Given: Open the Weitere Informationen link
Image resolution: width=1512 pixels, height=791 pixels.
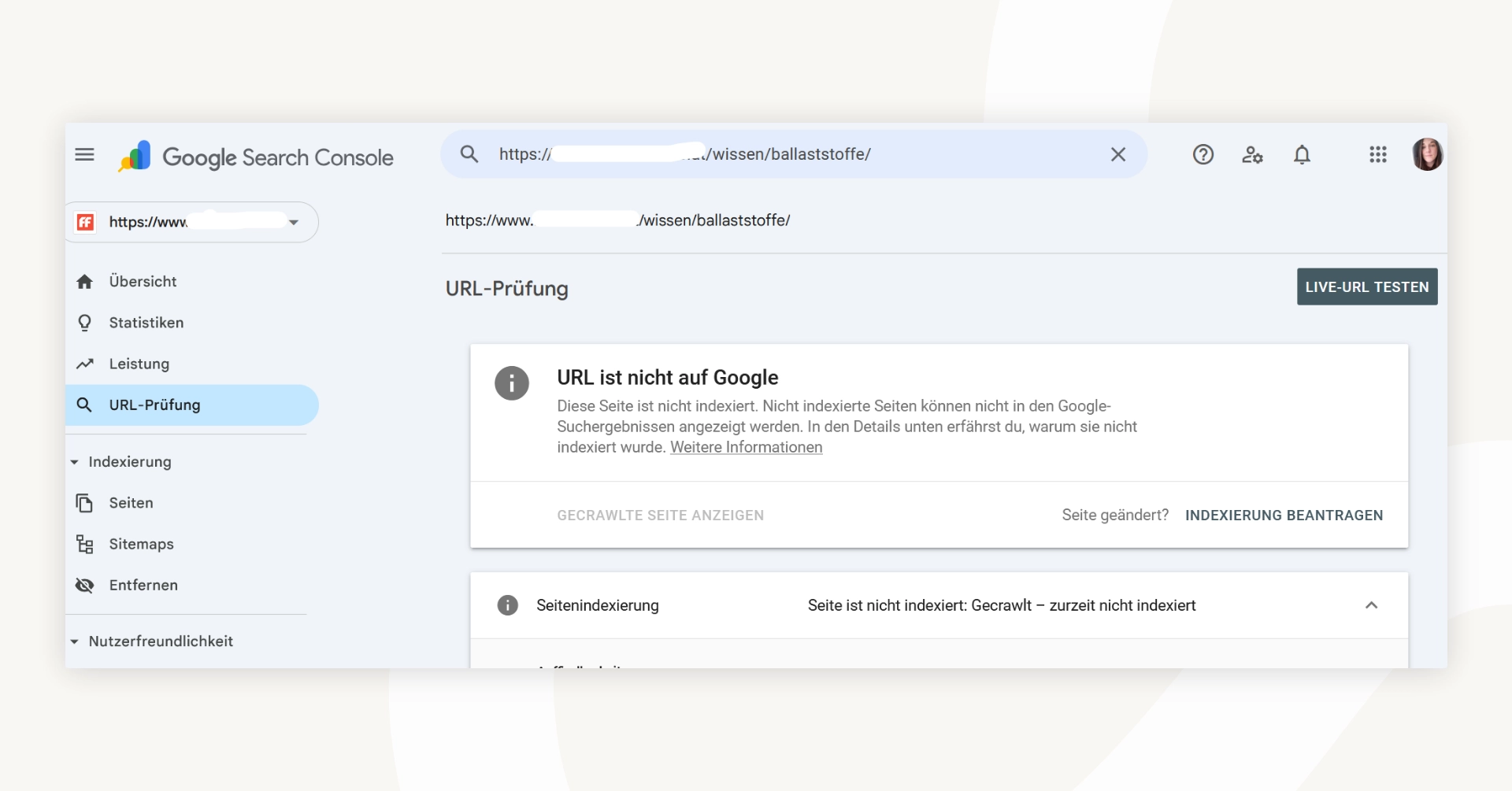Looking at the screenshot, I should [x=746, y=447].
